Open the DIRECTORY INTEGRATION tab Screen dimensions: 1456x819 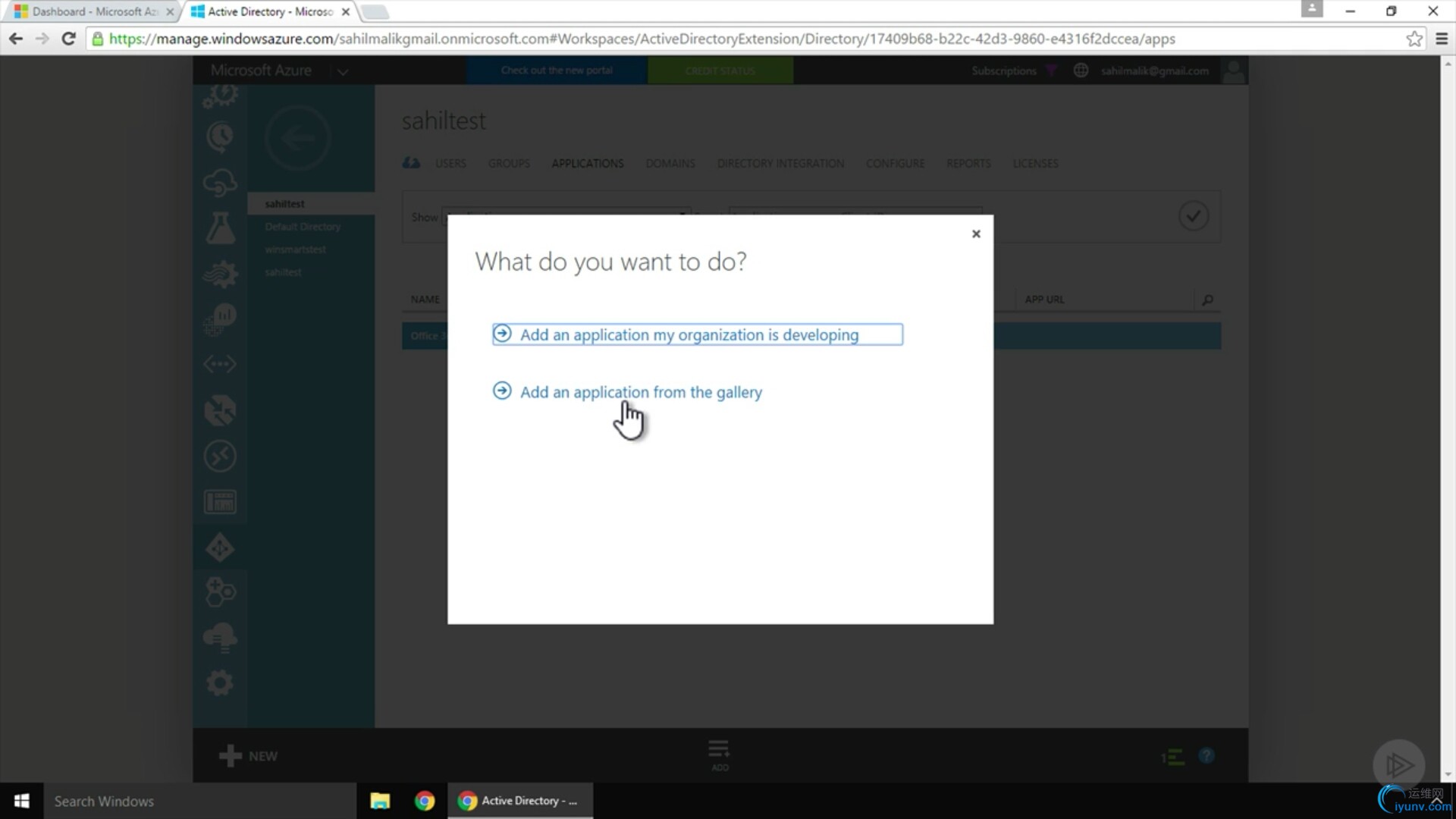[780, 163]
